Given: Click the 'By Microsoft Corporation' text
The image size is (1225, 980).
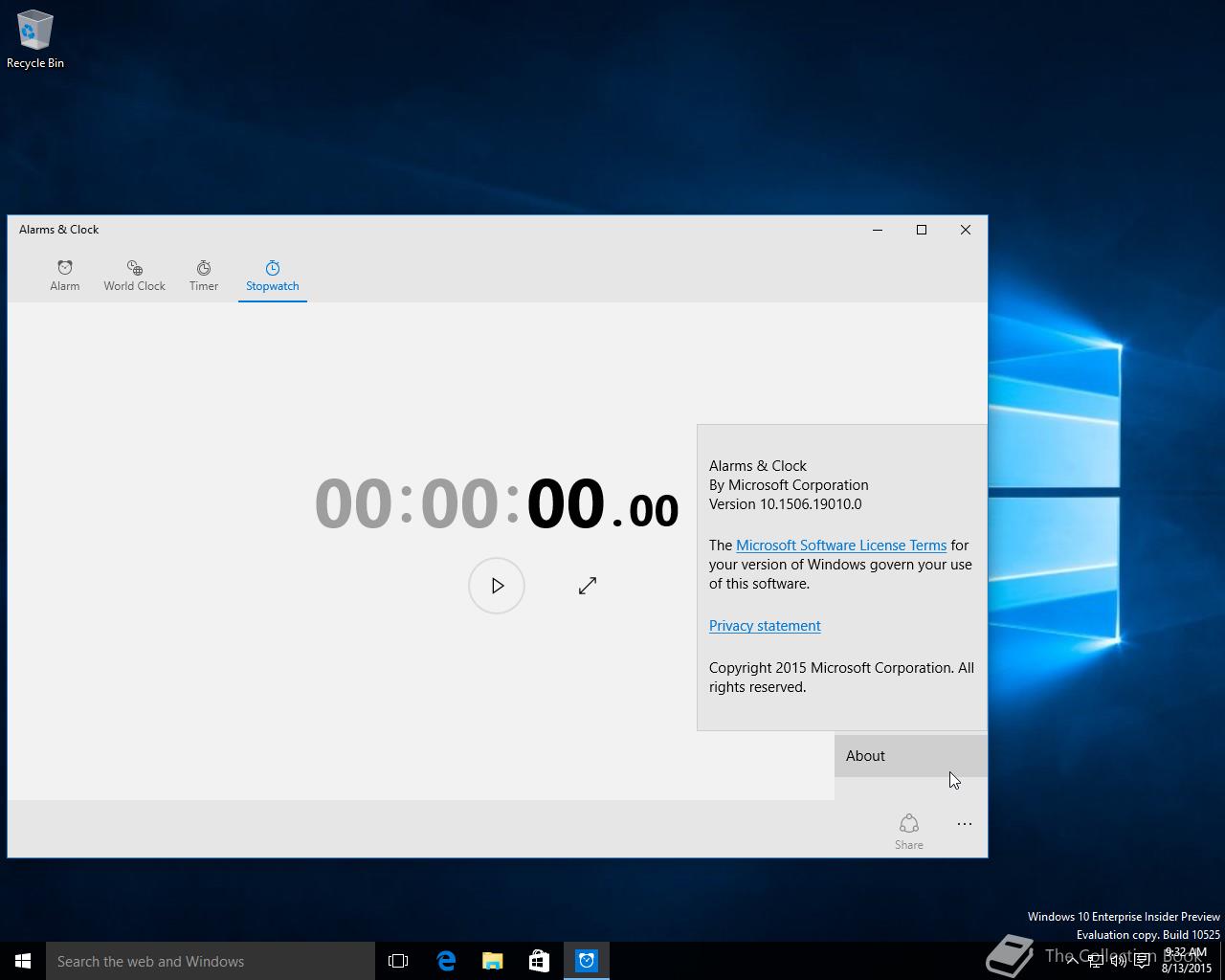Looking at the screenshot, I should [789, 484].
